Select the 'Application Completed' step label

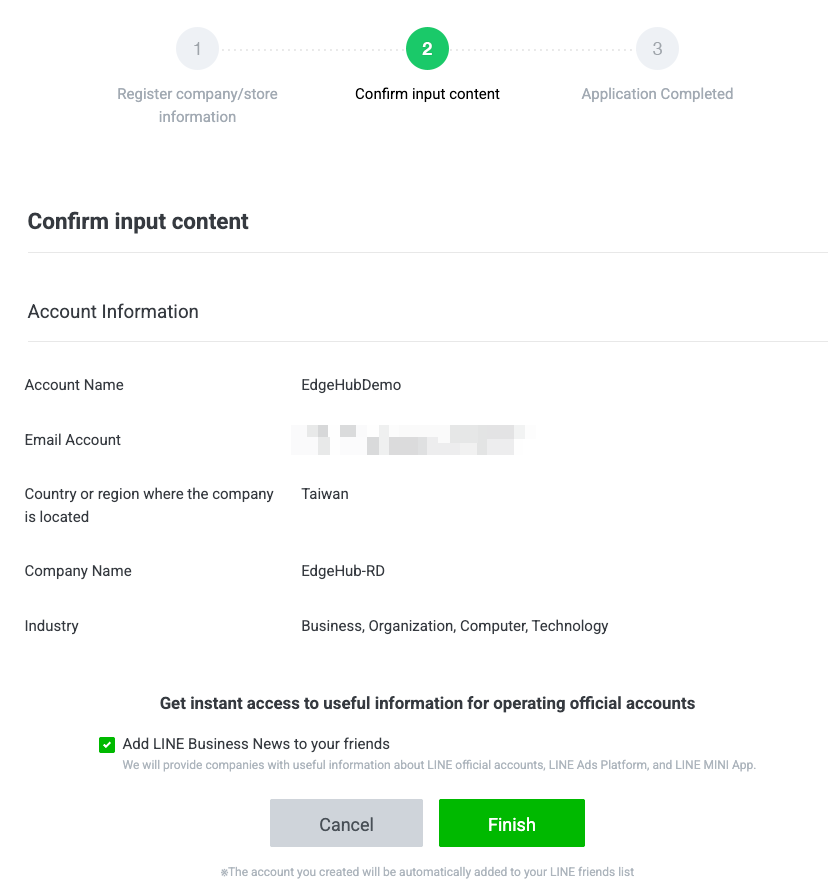click(657, 94)
